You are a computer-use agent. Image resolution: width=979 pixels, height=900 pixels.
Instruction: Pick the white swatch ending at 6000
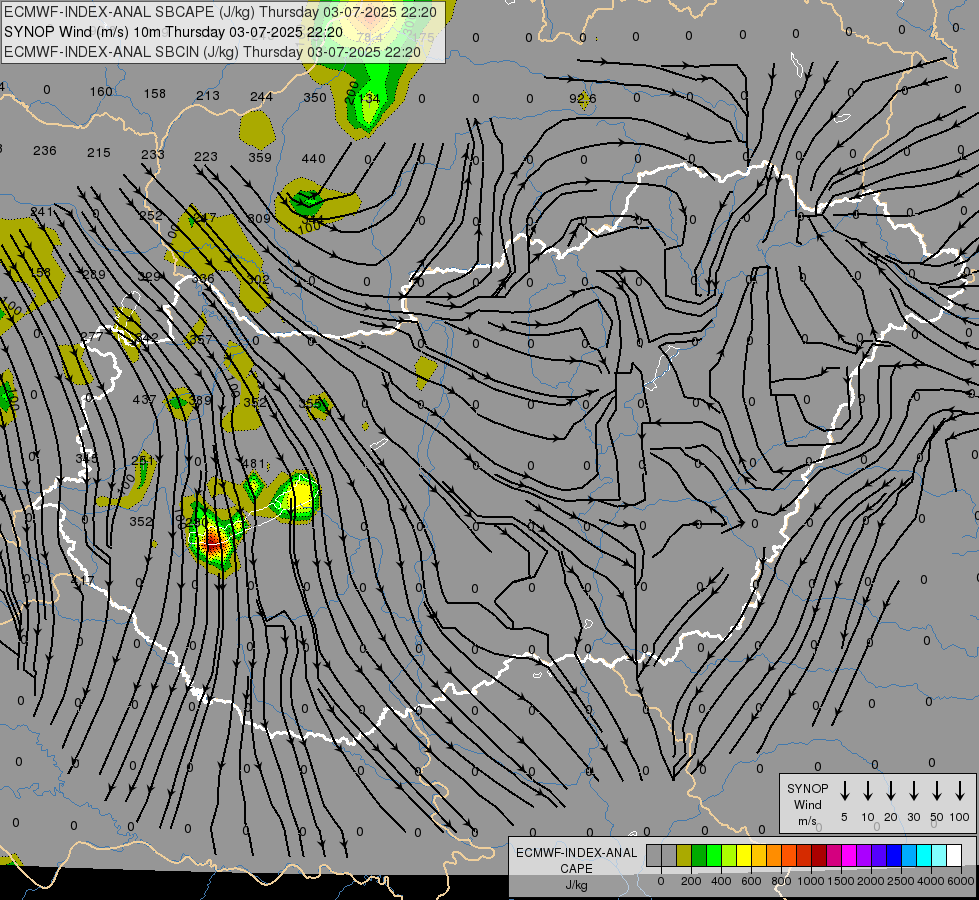[x=953, y=856]
